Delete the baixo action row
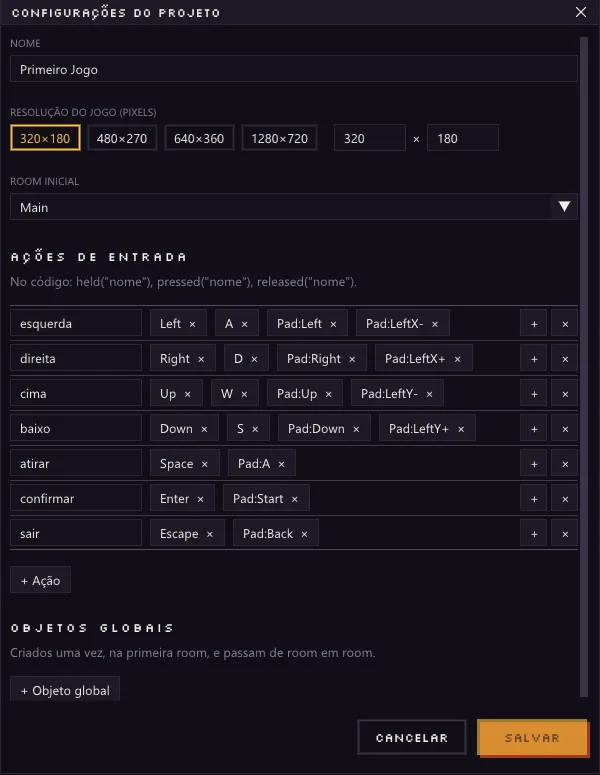The width and height of the screenshot is (600, 775). tap(565, 430)
